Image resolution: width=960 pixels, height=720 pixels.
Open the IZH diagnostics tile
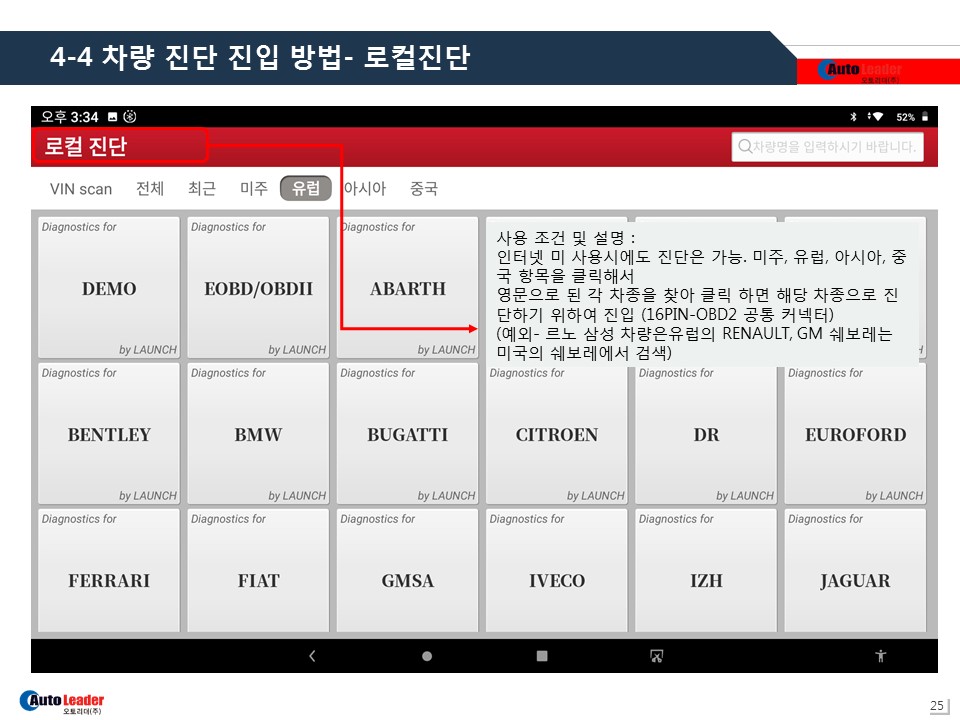(706, 571)
